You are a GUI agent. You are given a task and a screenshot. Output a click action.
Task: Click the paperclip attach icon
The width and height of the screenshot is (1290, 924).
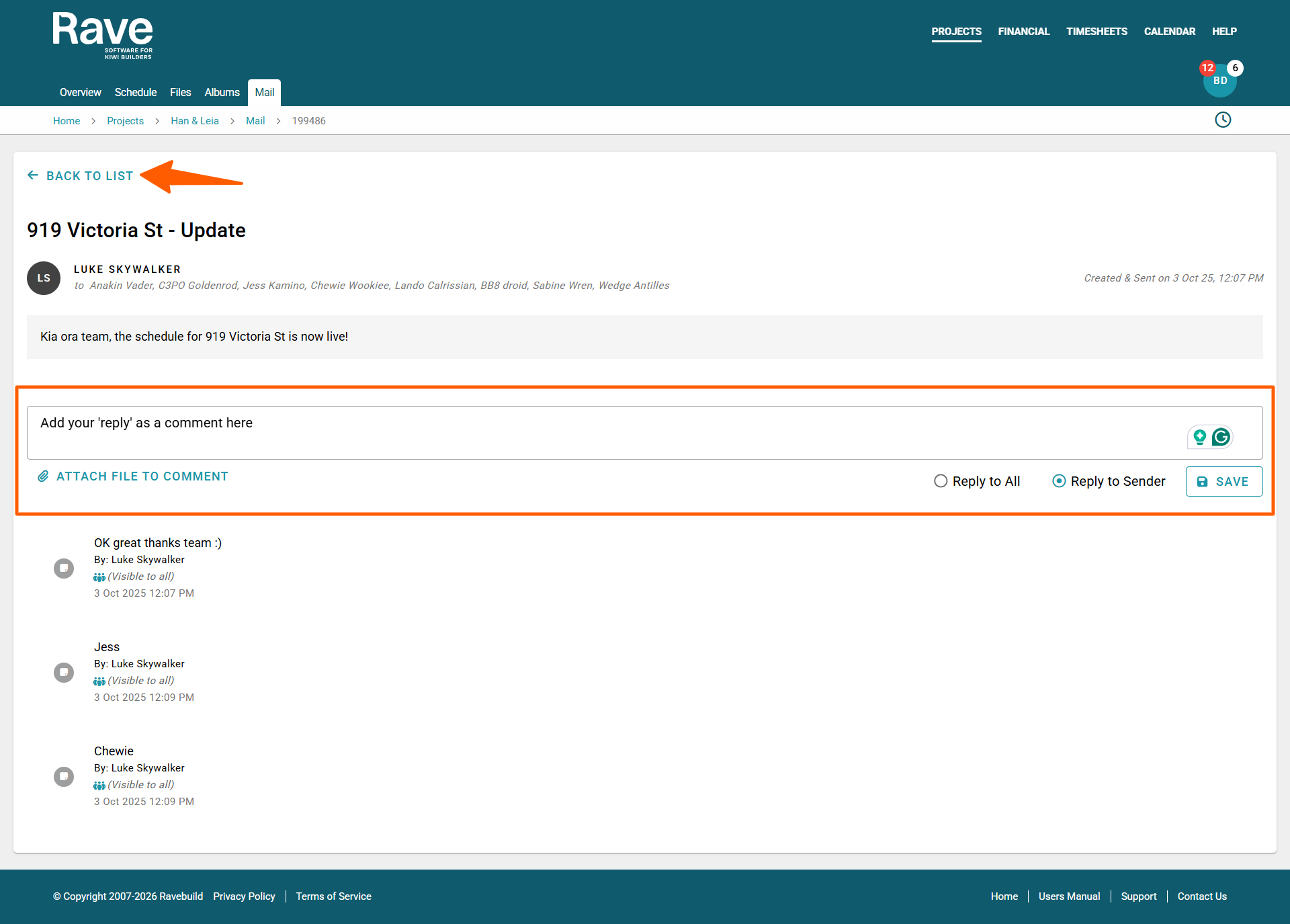[43, 476]
